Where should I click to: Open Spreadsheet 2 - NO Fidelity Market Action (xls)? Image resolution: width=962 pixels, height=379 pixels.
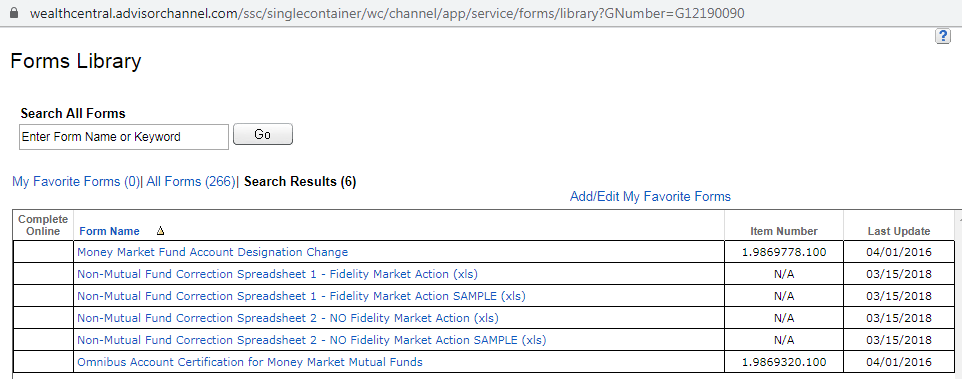coord(288,318)
